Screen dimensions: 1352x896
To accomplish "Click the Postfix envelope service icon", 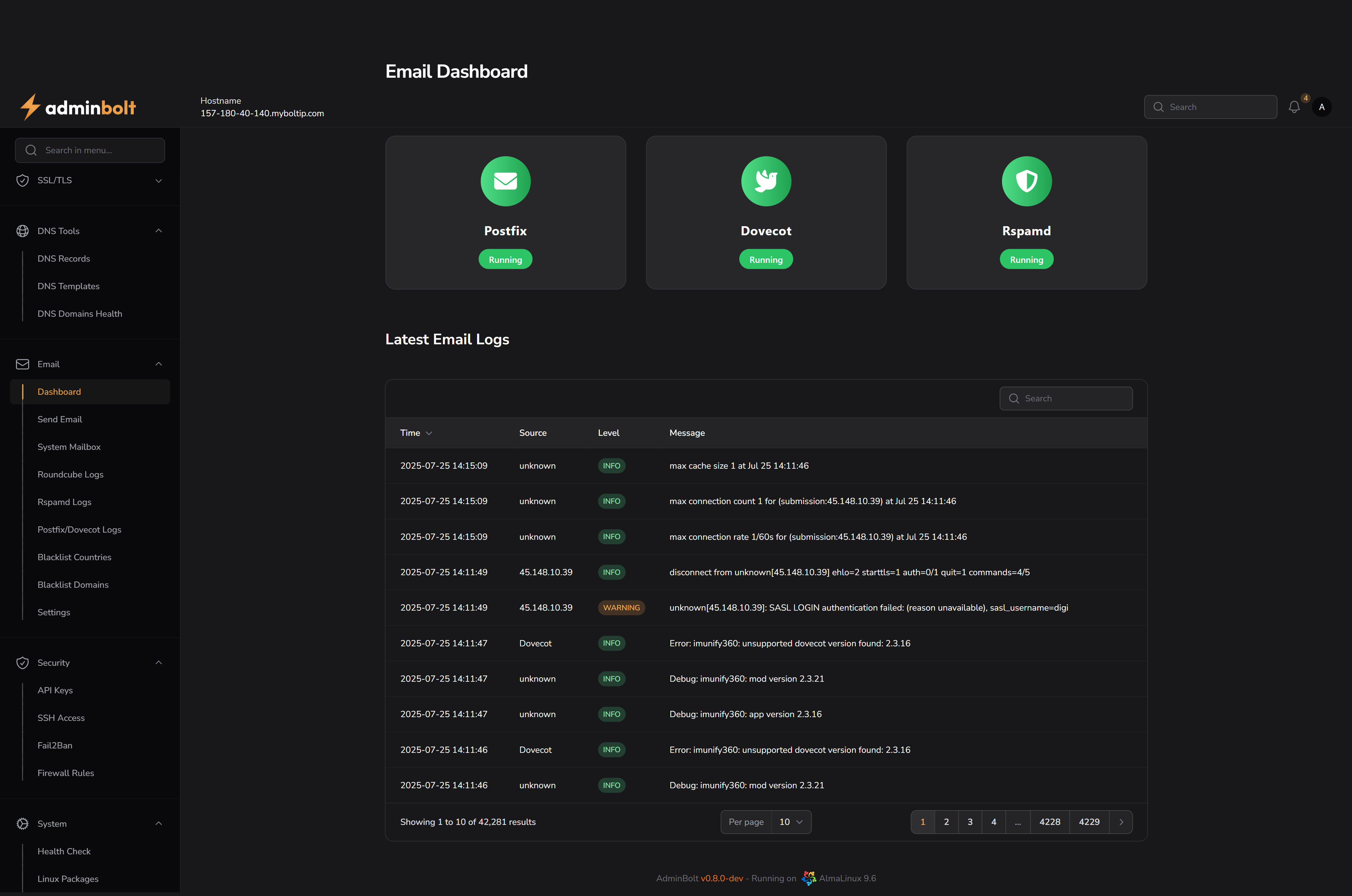I will click(505, 181).
